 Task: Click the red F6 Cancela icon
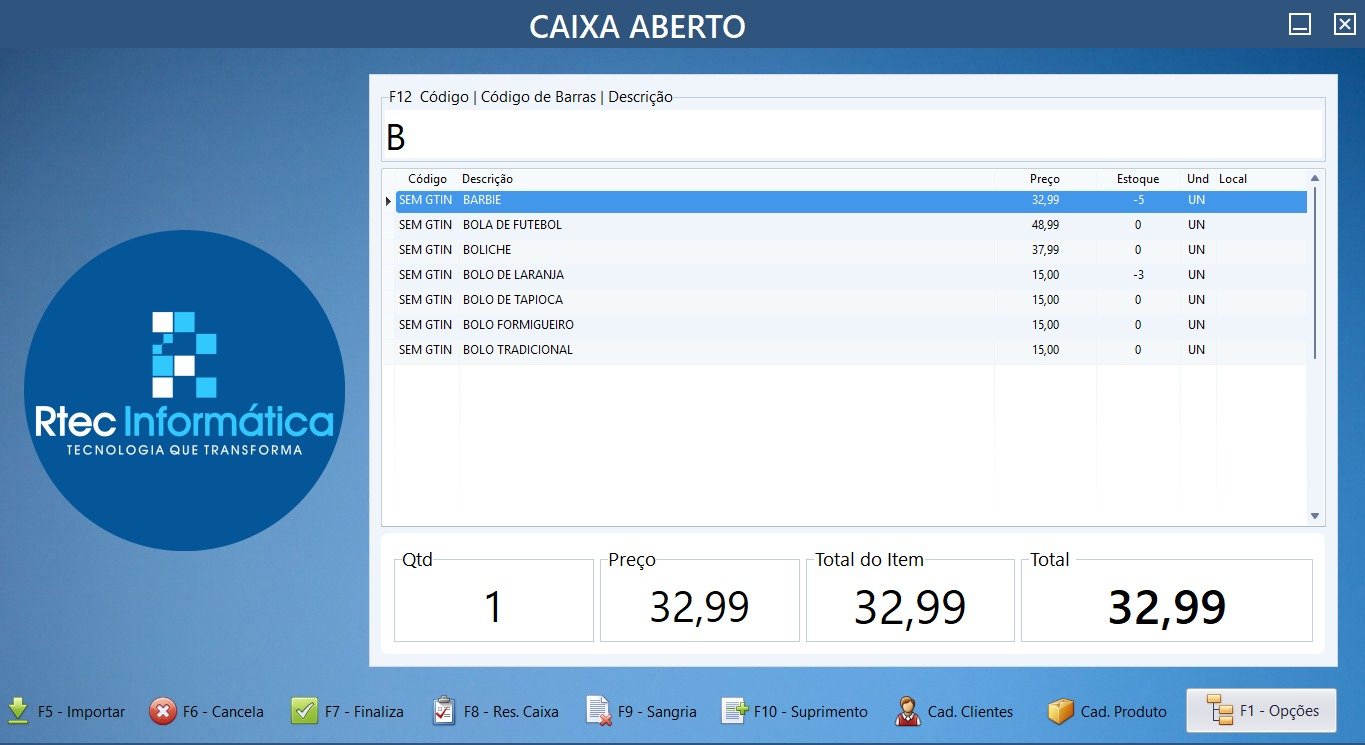click(162, 711)
